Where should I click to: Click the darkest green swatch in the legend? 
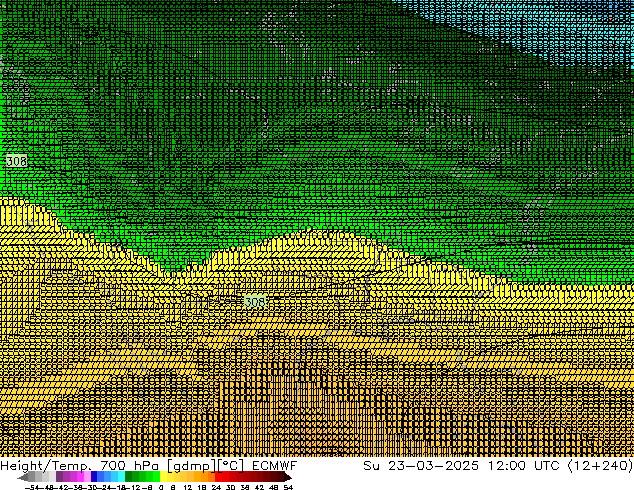click(x=129, y=477)
